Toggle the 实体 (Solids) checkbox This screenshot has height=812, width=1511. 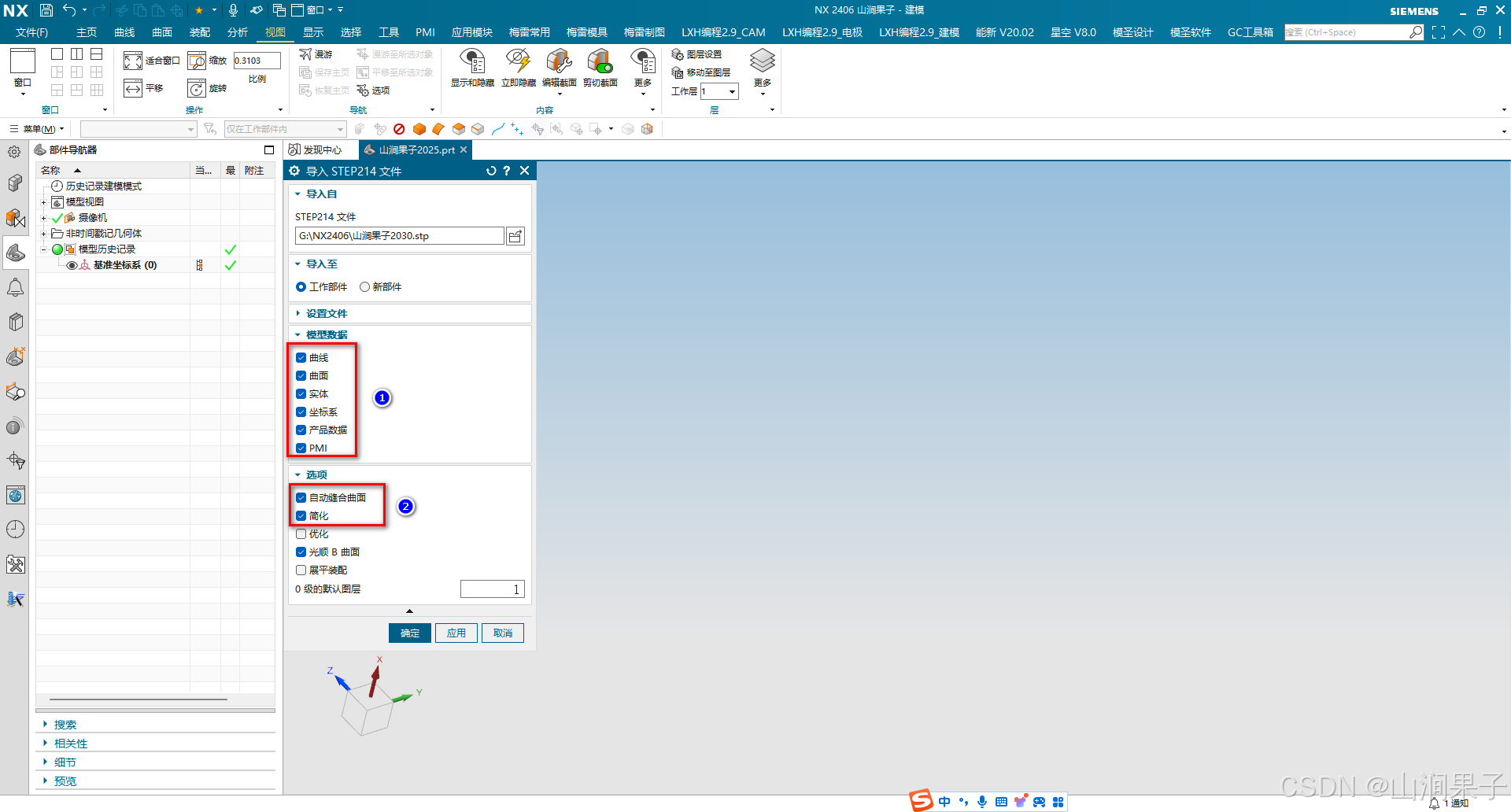point(301,394)
